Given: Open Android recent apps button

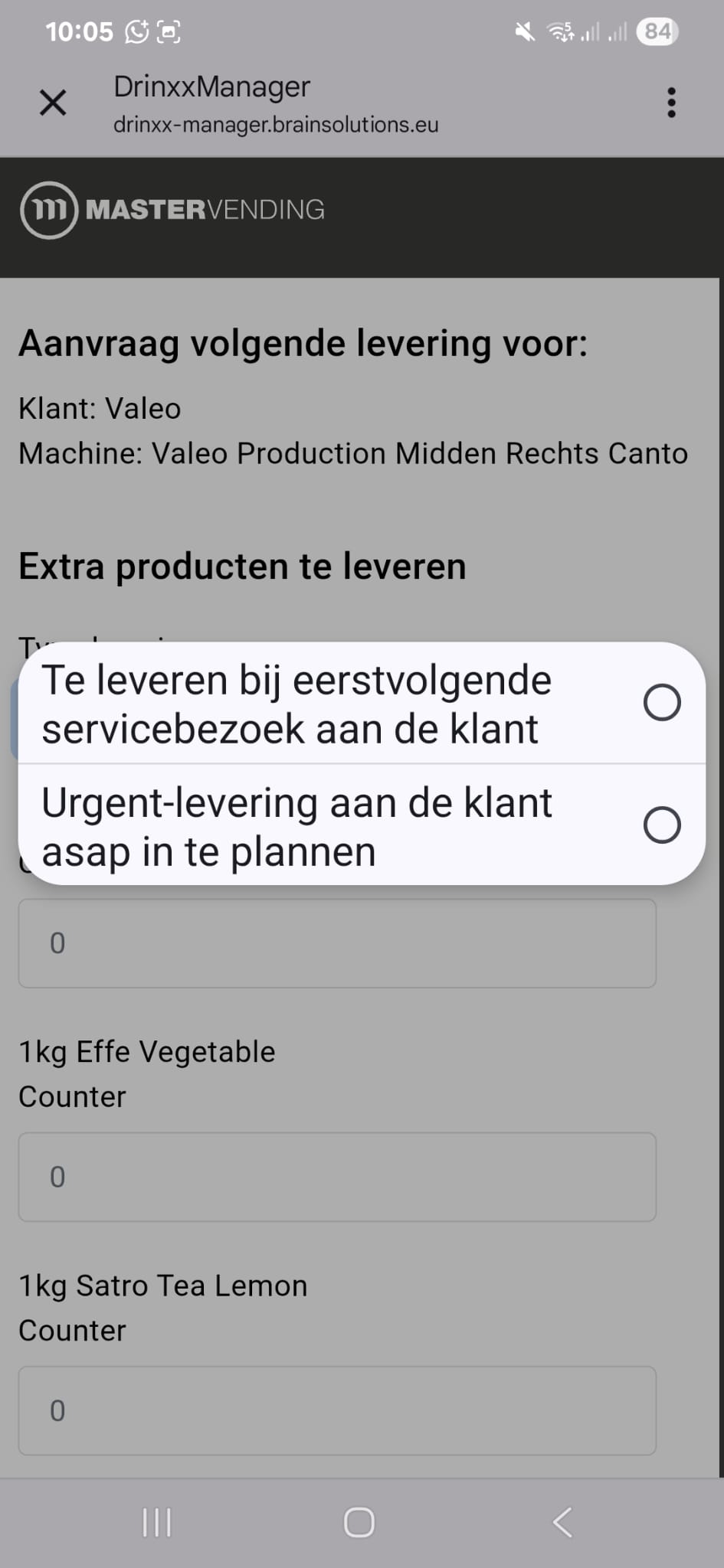Looking at the screenshot, I should pos(157,1522).
